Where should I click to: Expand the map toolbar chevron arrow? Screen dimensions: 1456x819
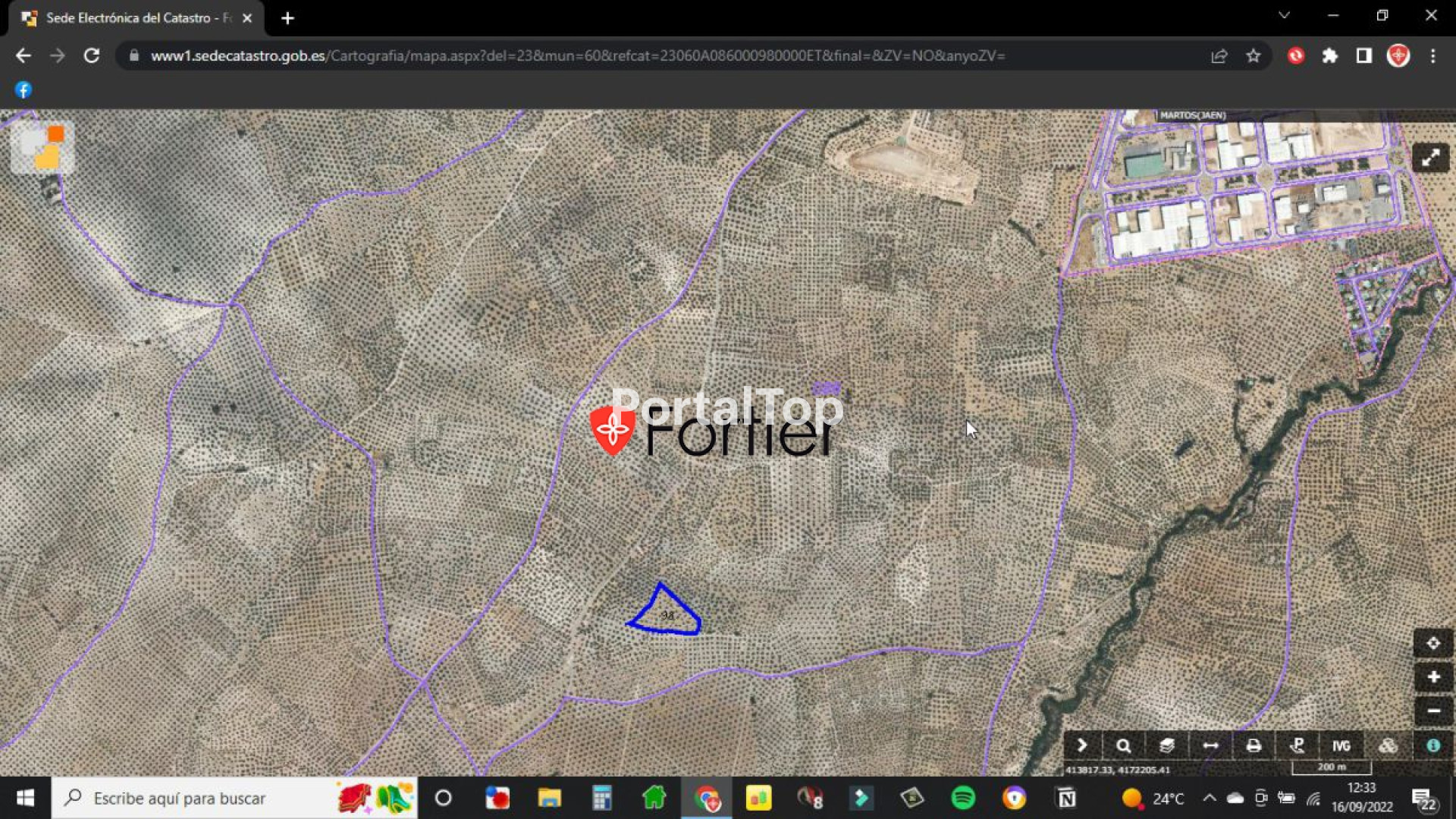[x=1082, y=746]
